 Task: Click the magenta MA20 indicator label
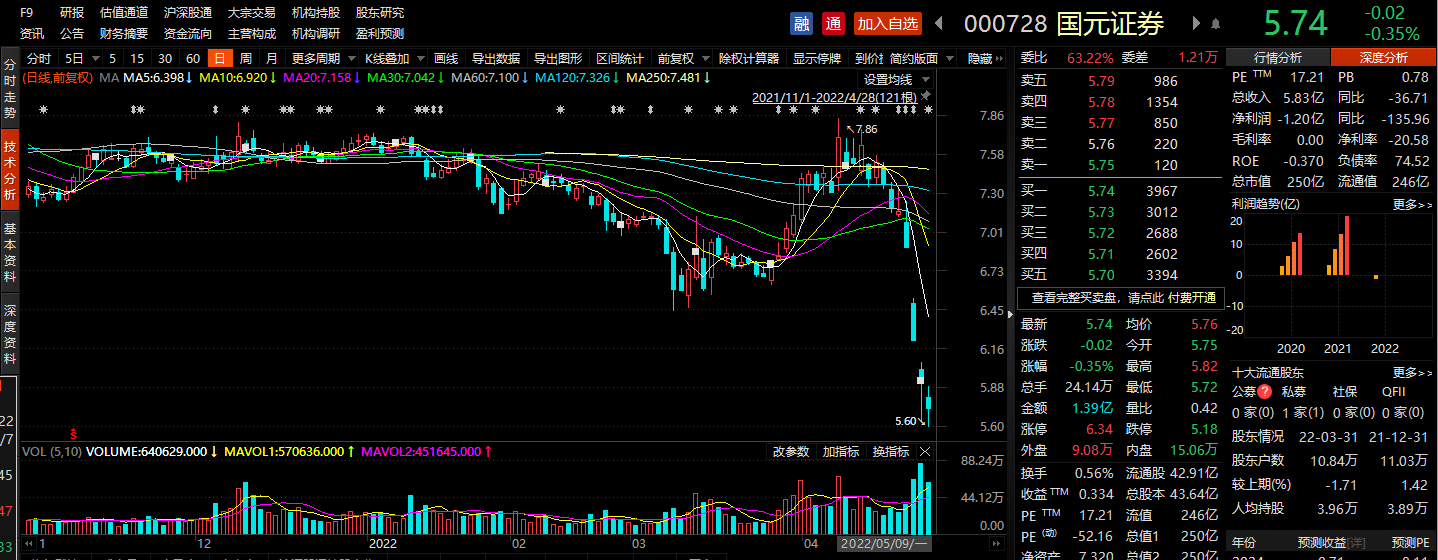320,77
